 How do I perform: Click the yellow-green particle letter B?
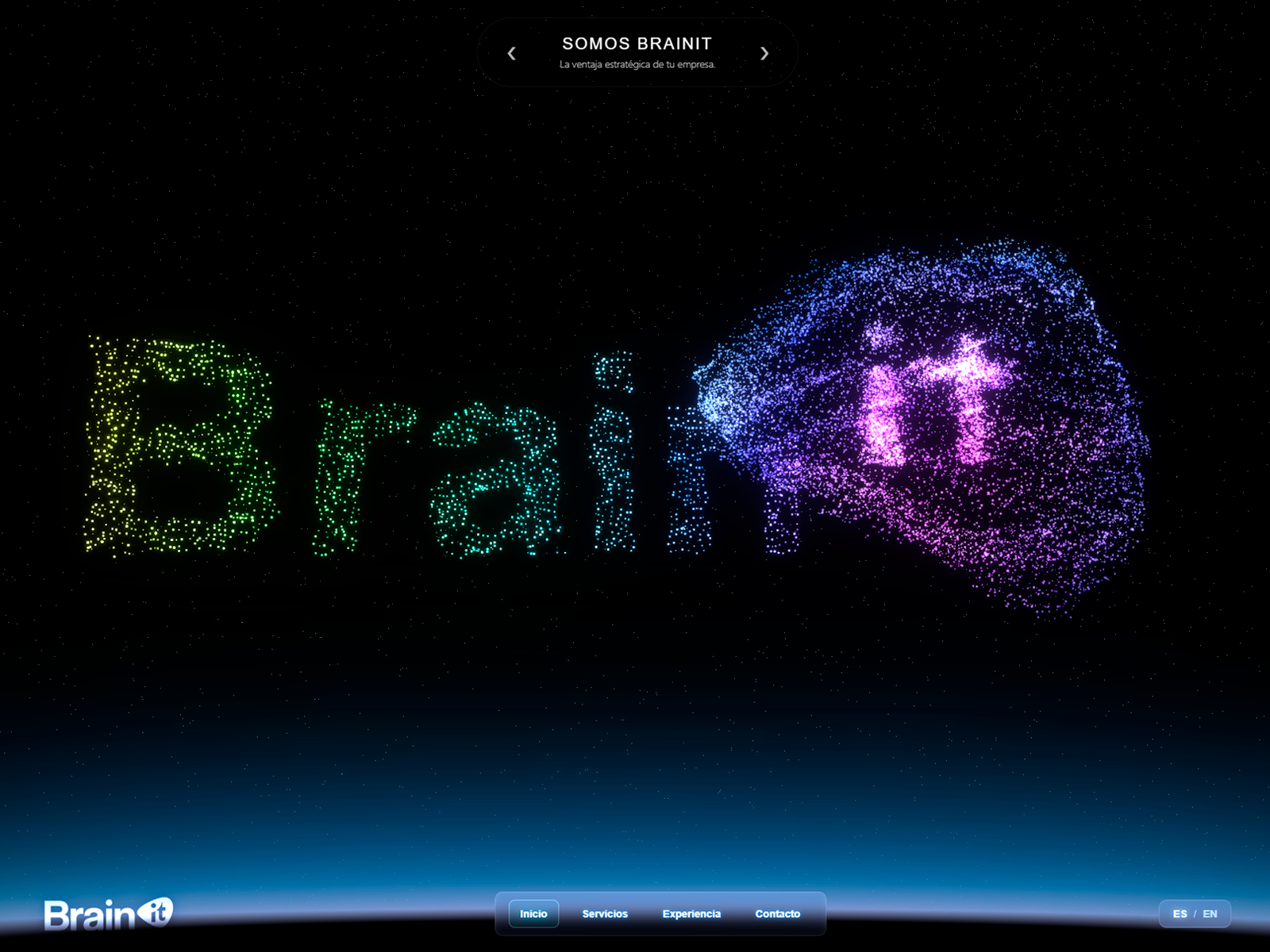click(179, 444)
